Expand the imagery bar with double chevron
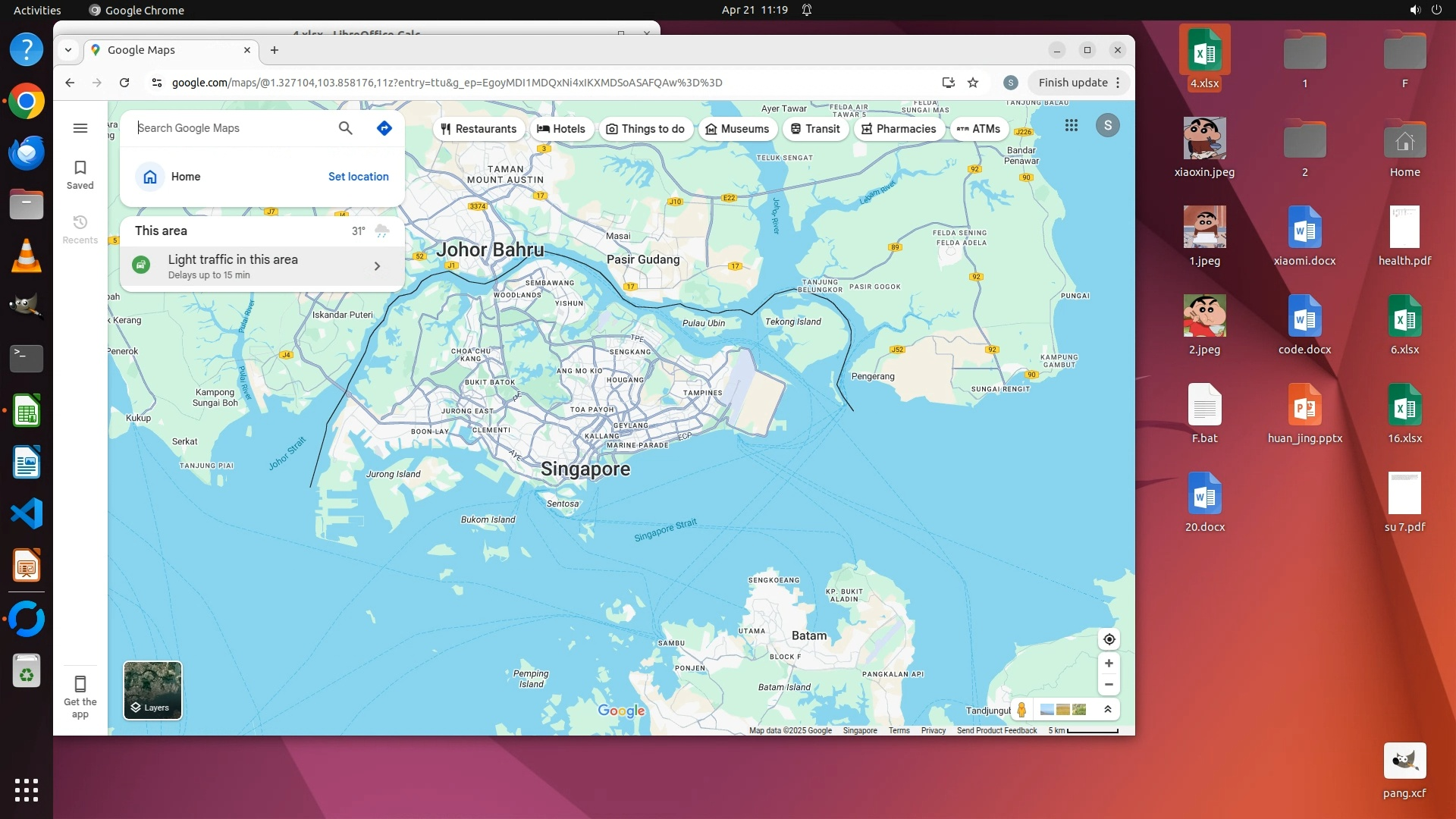The height and width of the screenshot is (819, 1456). [x=1108, y=709]
